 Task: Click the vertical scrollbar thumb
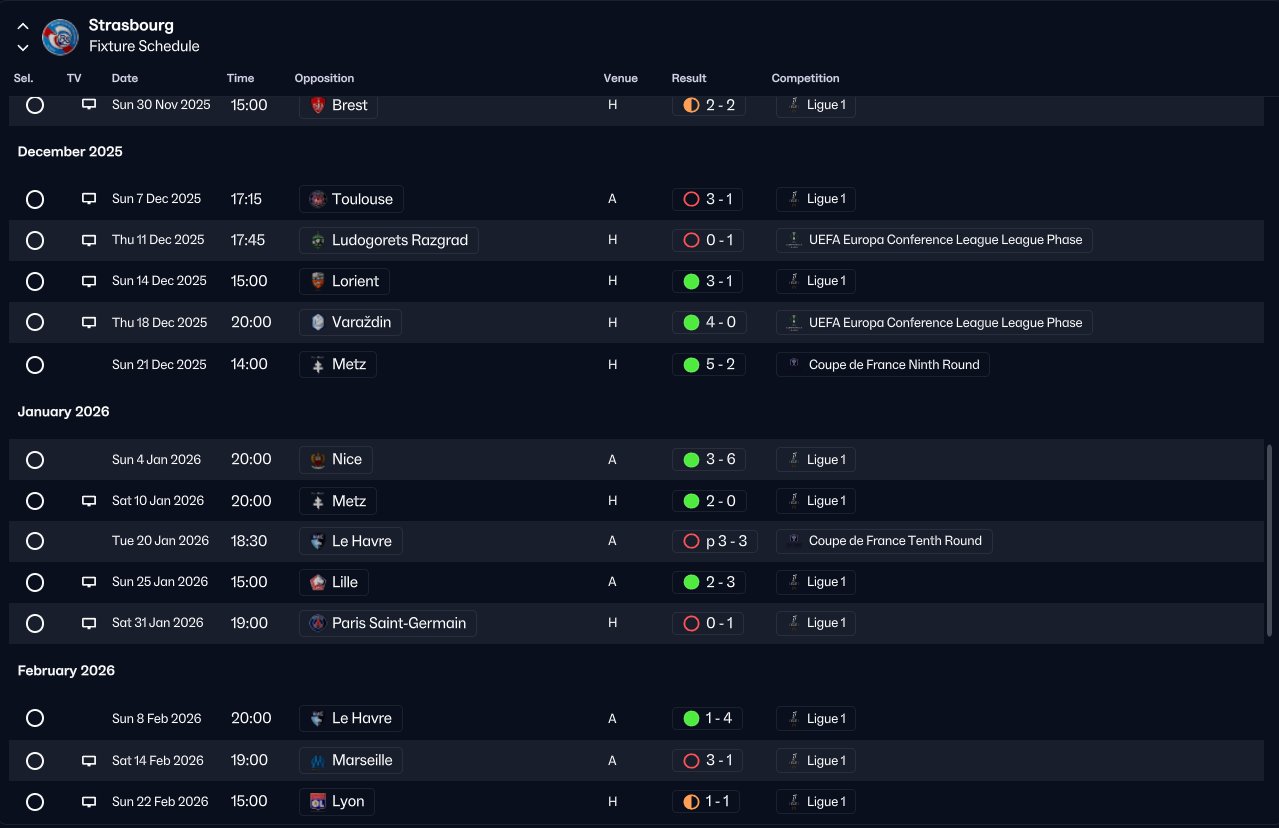click(x=1270, y=540)
